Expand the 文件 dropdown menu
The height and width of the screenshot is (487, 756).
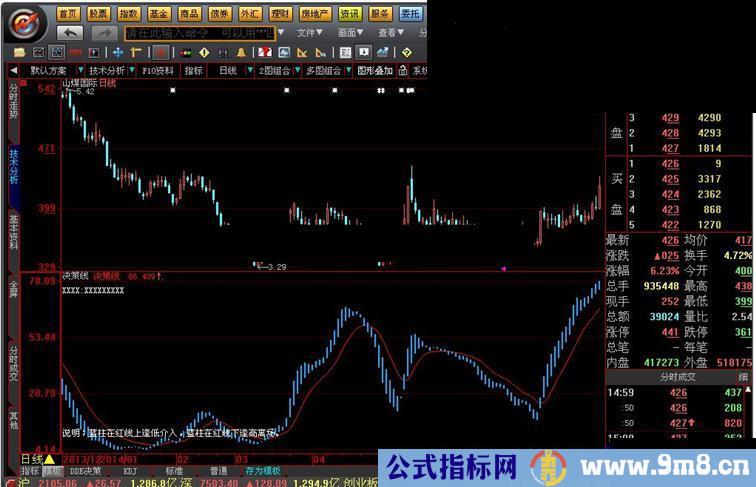click(309, 32)
